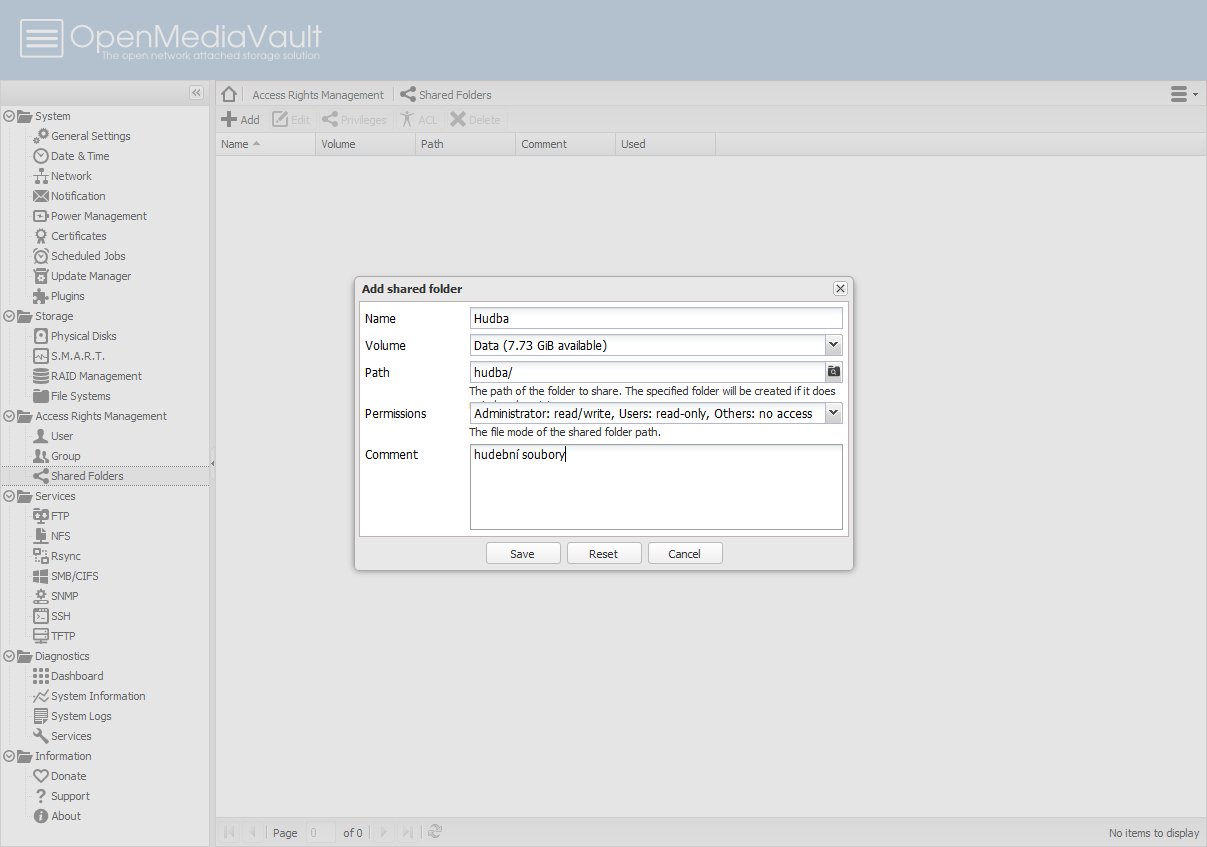
Task: Click the Group people icon
Action: tap(41, 456)
